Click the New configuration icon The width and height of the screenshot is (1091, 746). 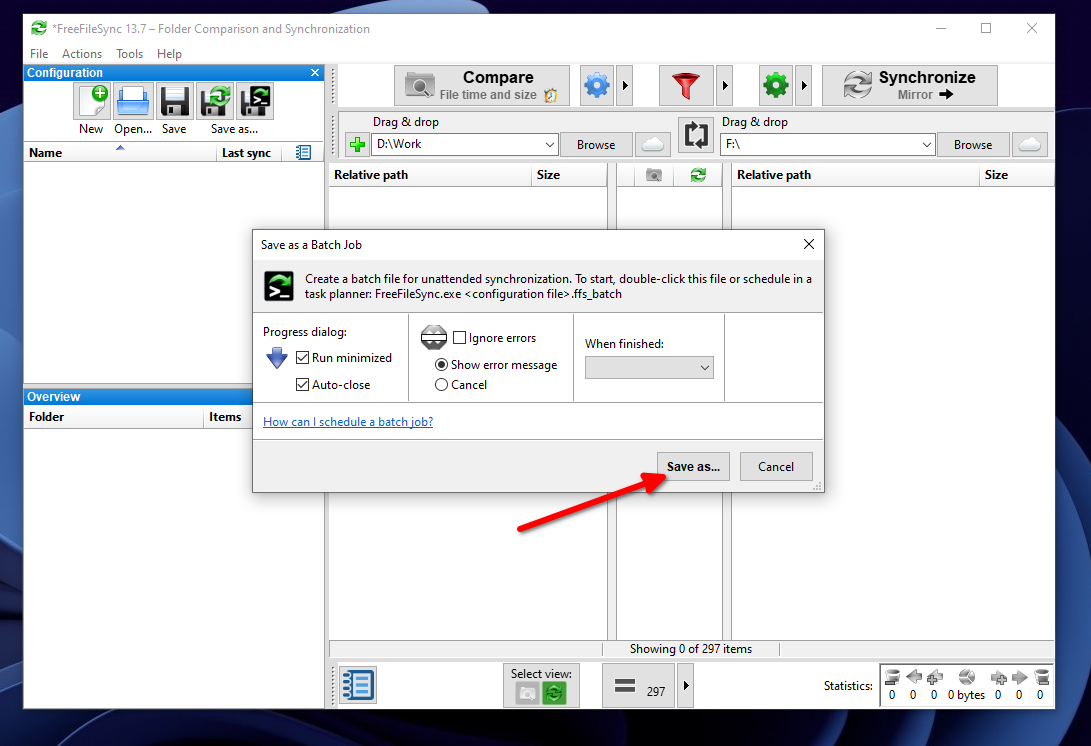pyautogui.click(x=93, y=102)
